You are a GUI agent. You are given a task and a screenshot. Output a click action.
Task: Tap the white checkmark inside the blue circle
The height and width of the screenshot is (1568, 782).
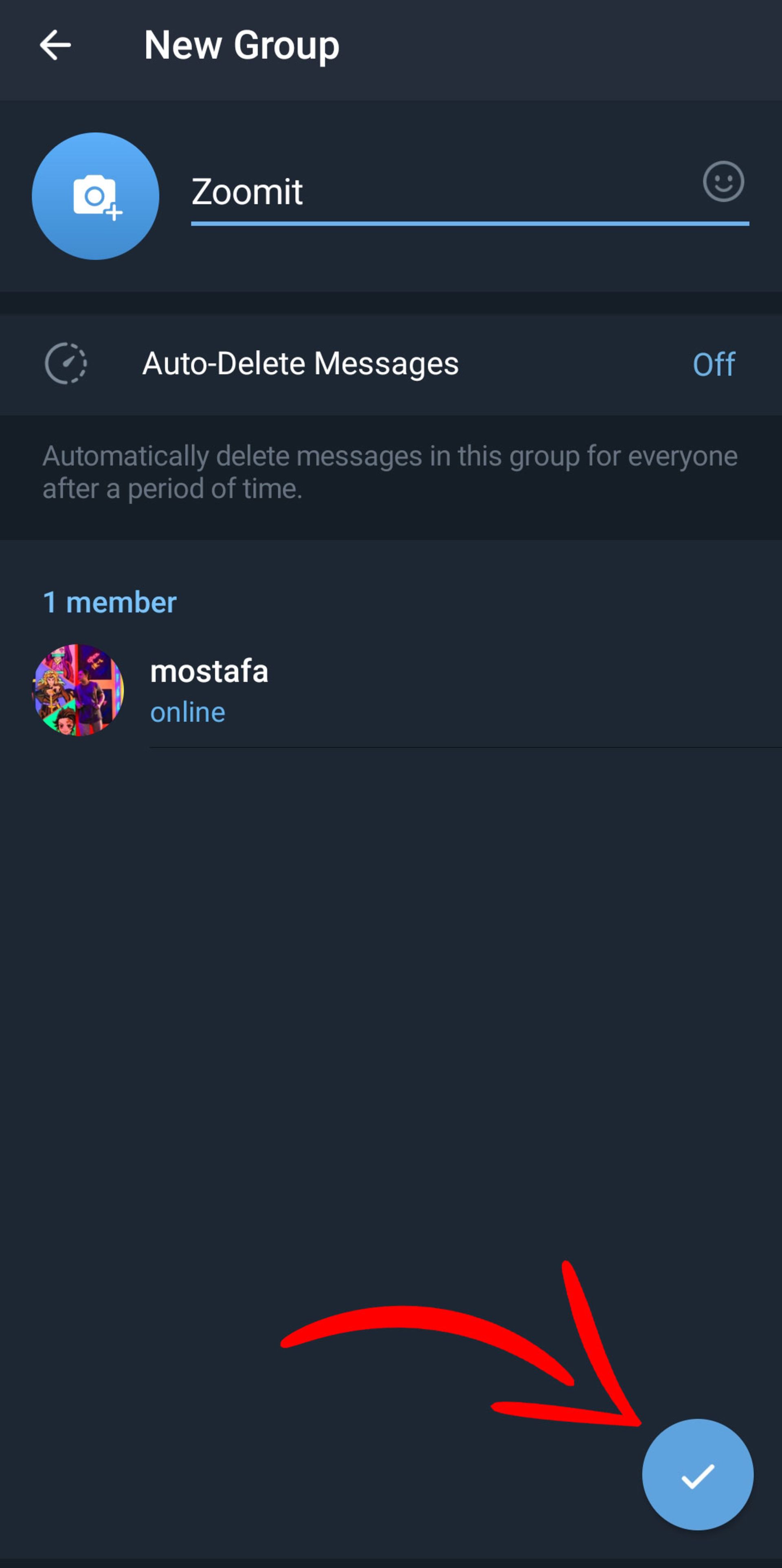(x=698, y=1476)
